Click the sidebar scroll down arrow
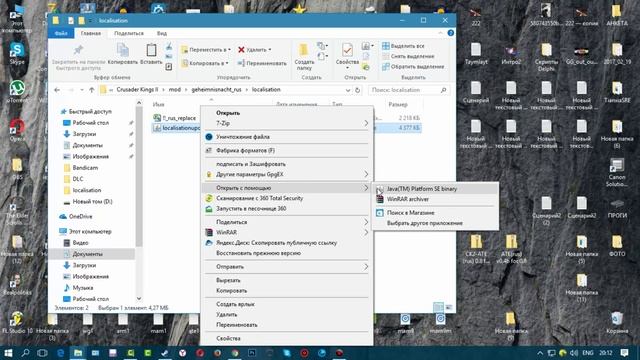Screen dimensions: 640x360 139,298
